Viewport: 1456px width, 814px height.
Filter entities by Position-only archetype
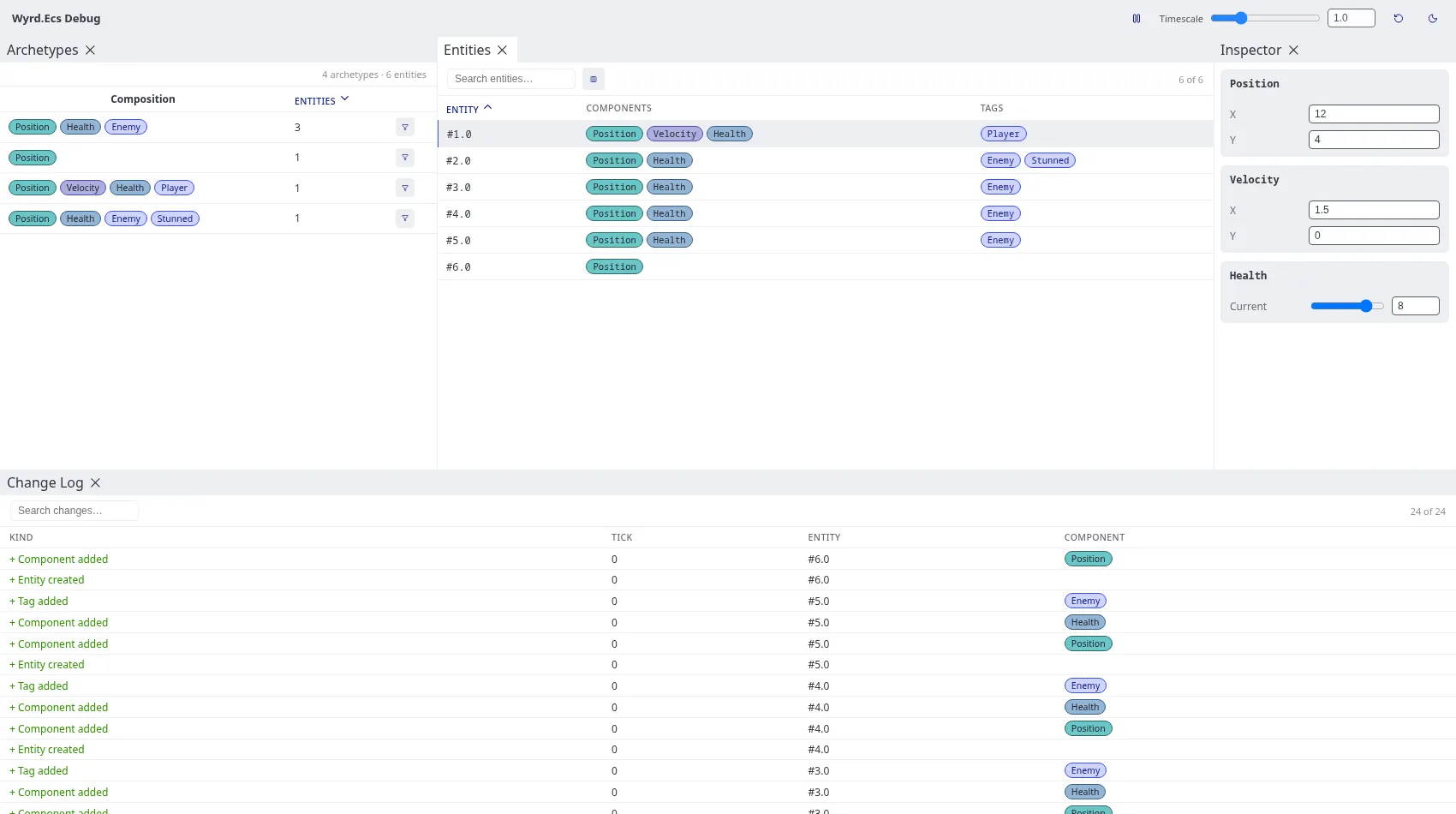pos(405,158)
